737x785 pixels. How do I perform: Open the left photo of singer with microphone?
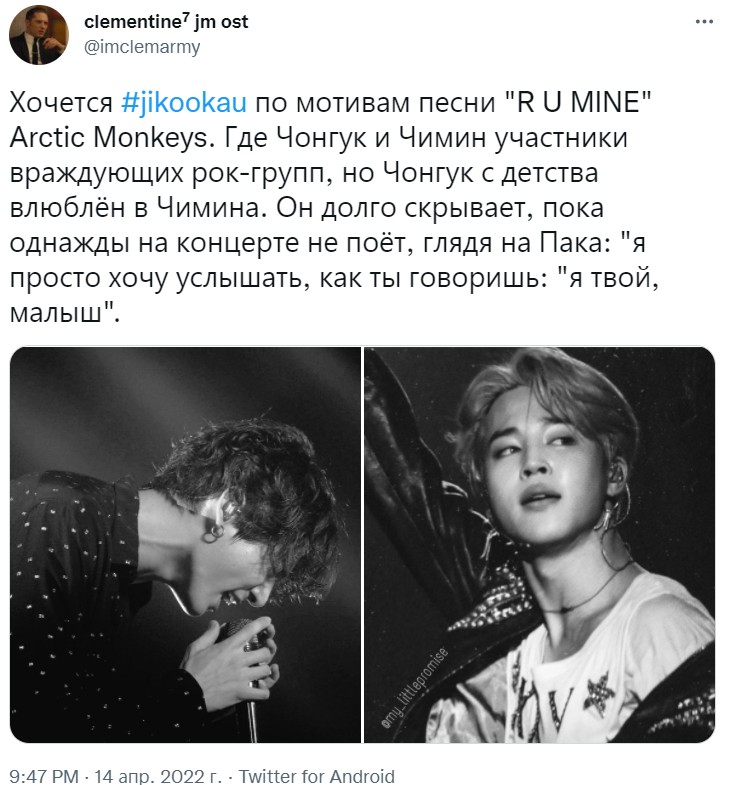pyautogui.click(x=185, y=545)
